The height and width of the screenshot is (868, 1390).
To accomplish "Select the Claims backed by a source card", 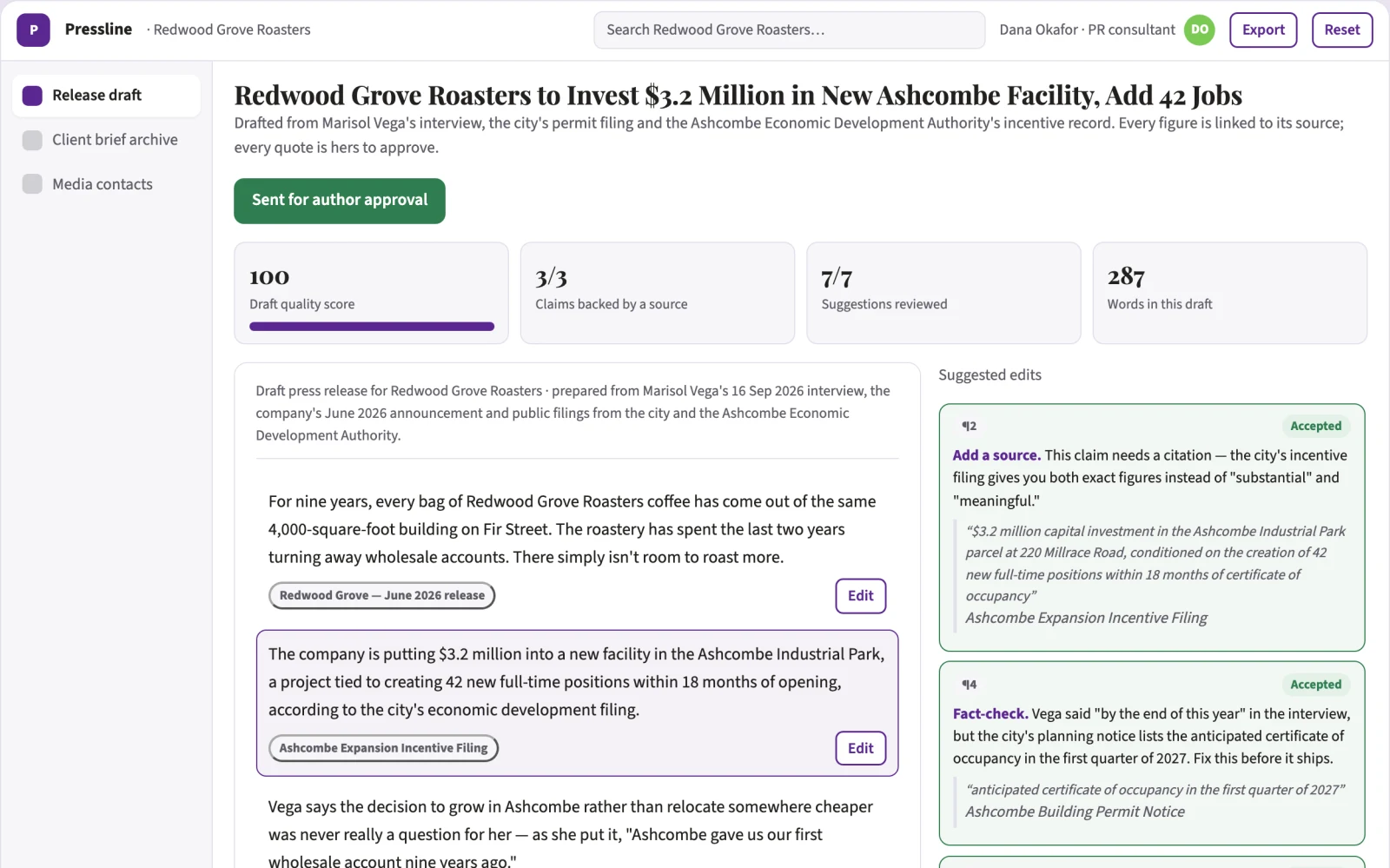I will pos(657,293).
